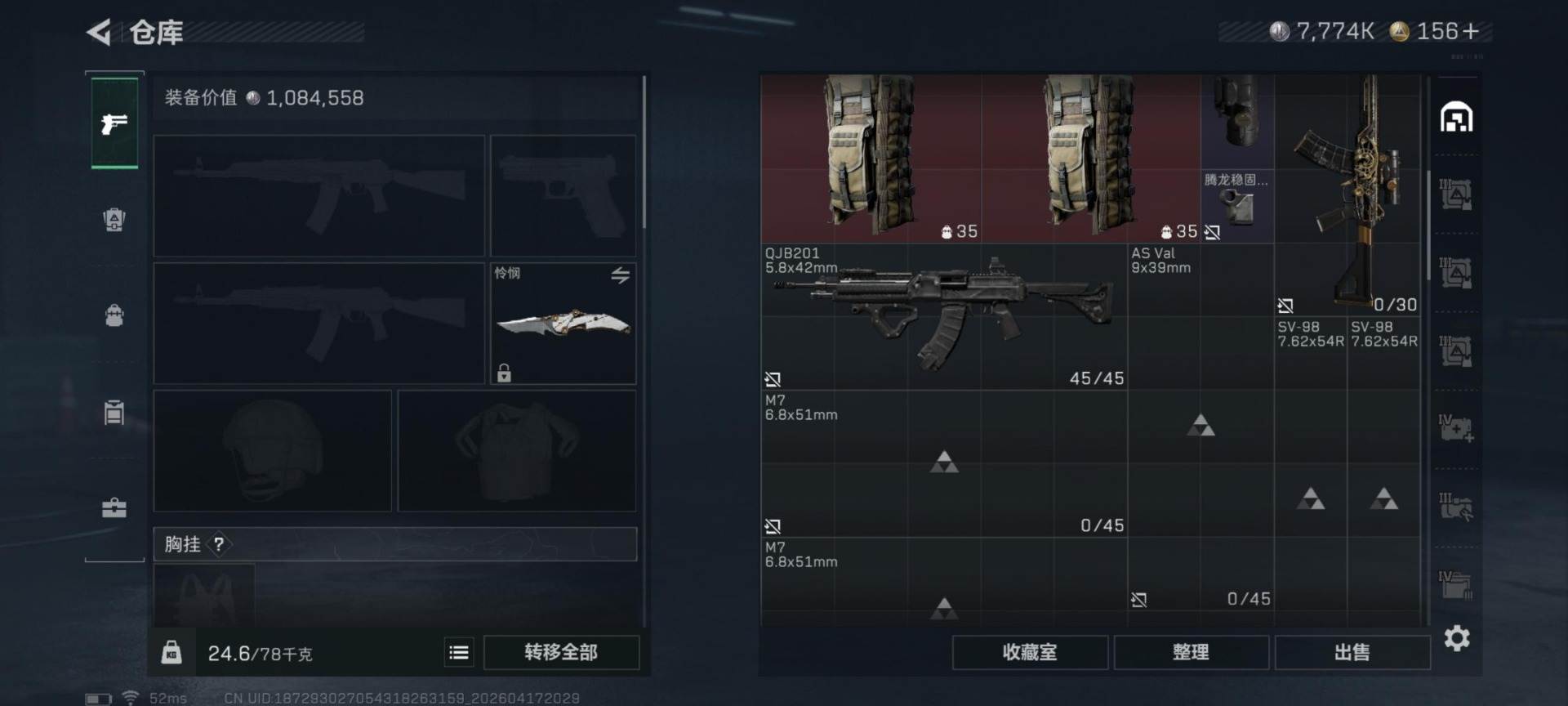
Task: Click the 整理 sort button
Action: (1191, 652)
